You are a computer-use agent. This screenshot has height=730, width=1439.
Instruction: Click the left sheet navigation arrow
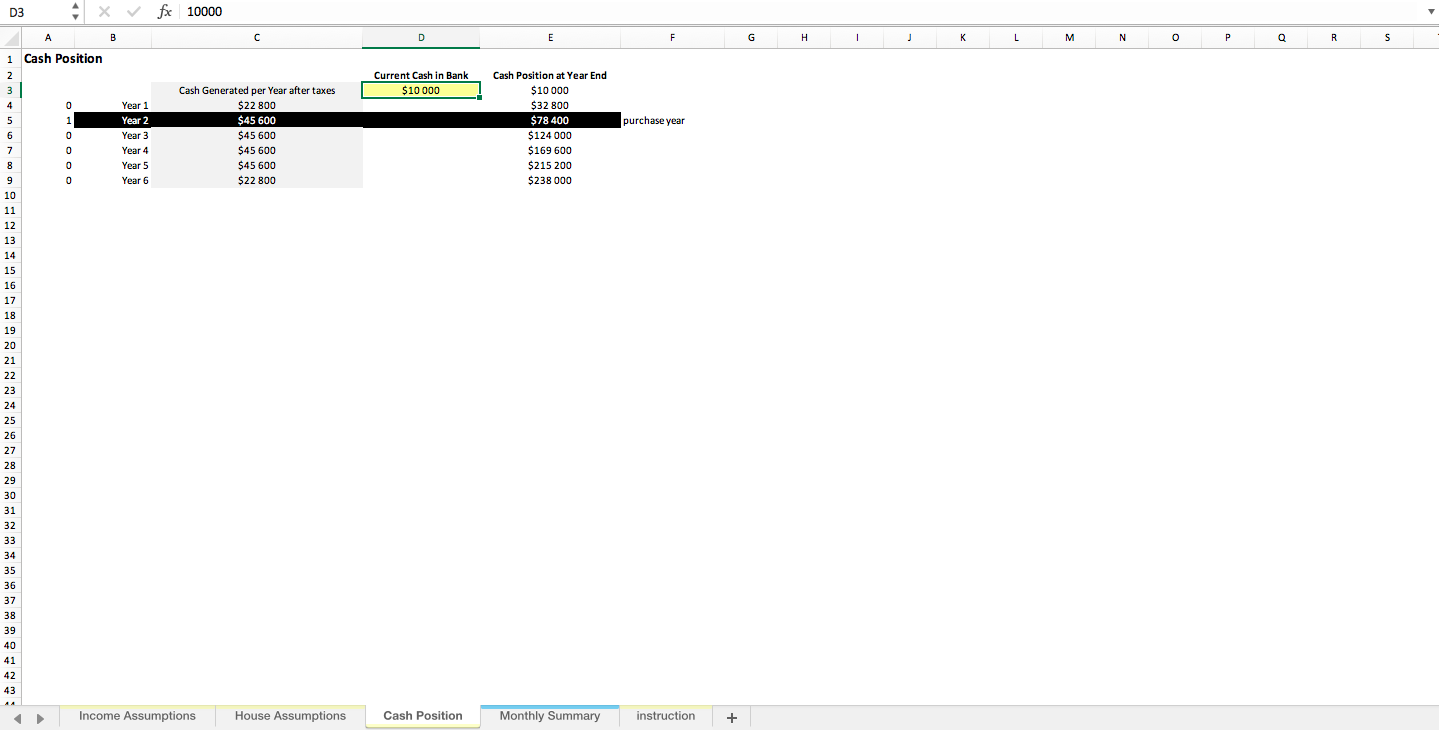tap(17, 716)
